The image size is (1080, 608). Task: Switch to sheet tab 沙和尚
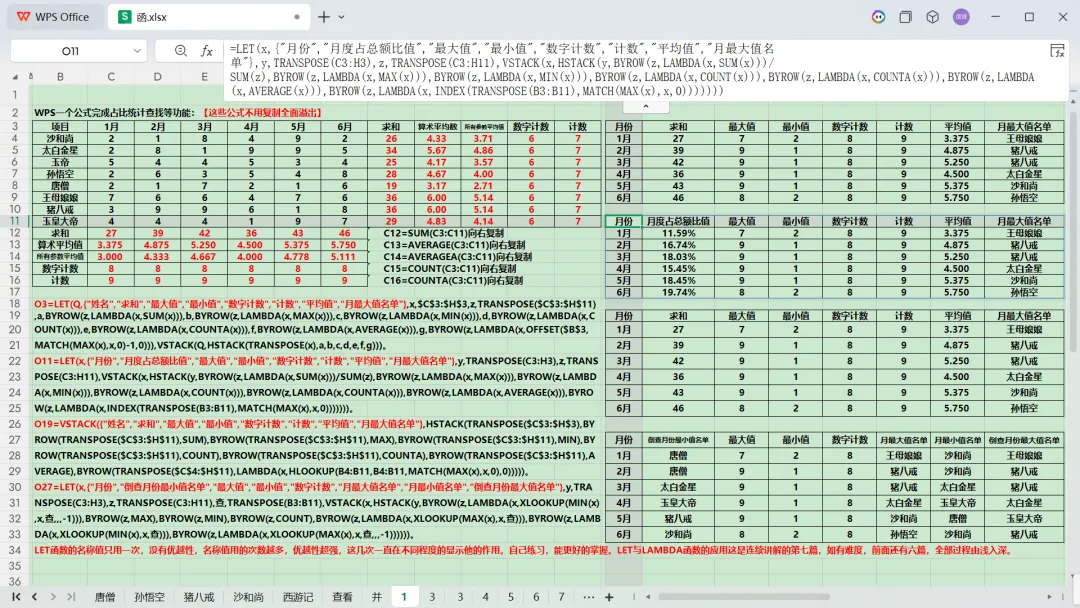tap(248, 597)
